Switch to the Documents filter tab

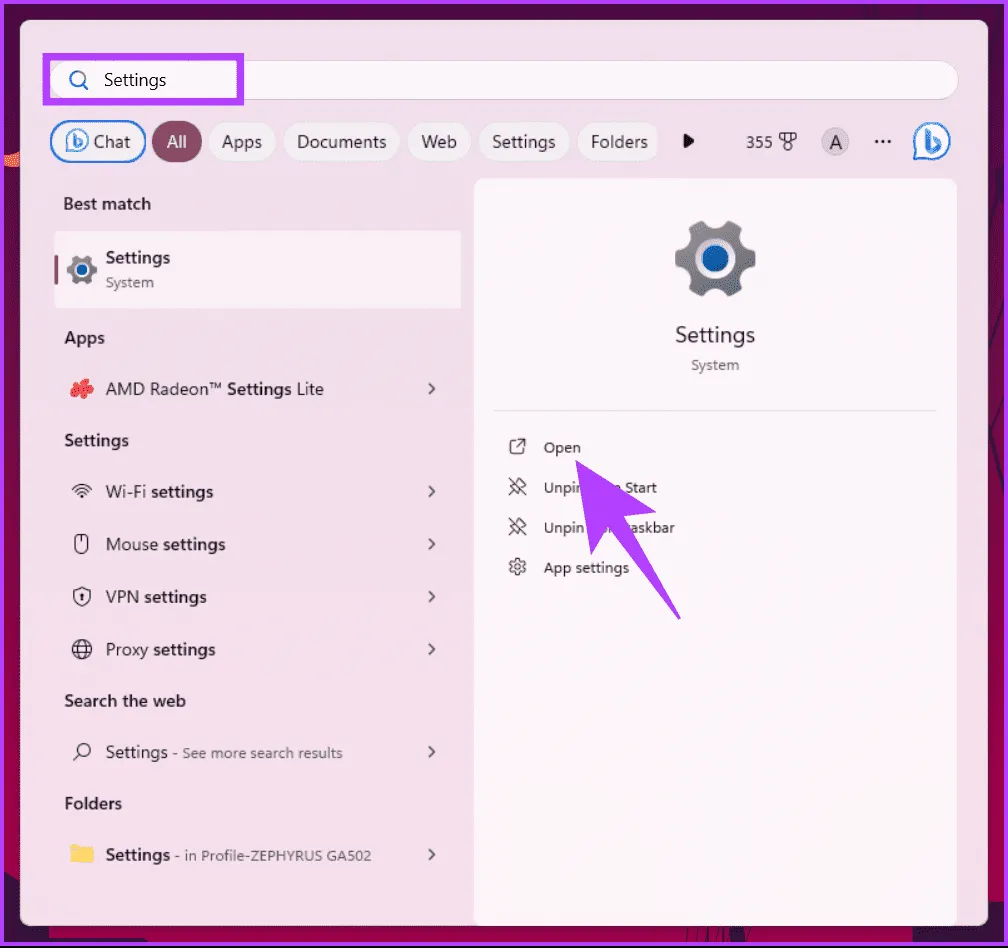[x=341, y=142]
